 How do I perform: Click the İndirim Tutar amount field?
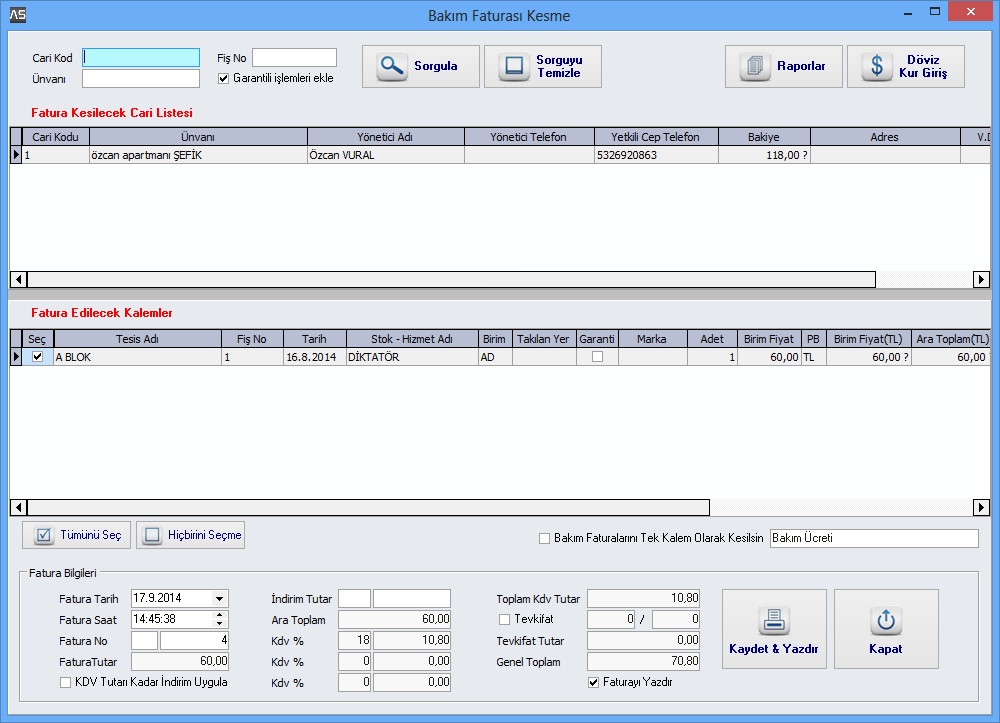click(x=412, y=599)
